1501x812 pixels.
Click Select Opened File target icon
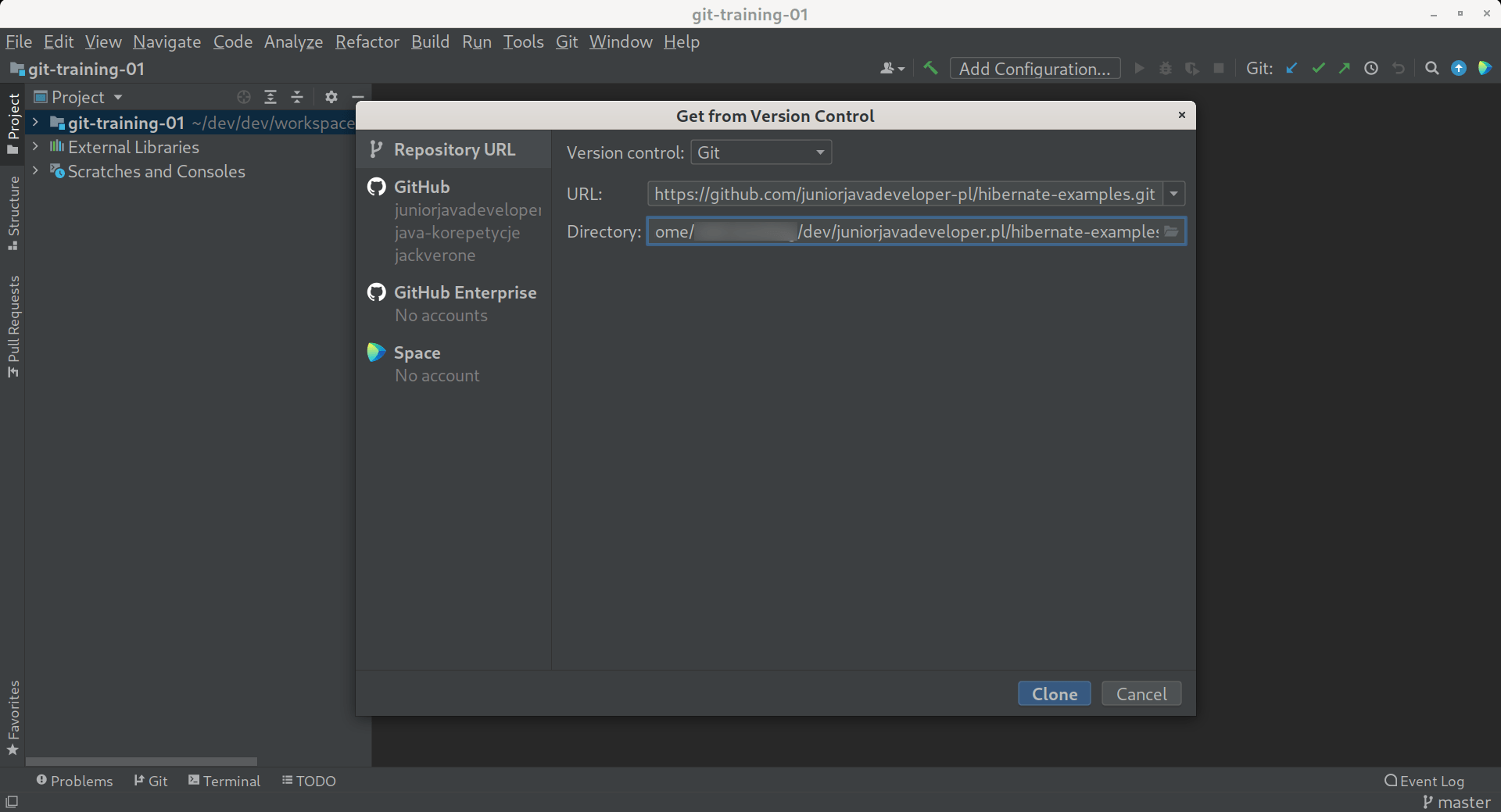coord(244,97)
